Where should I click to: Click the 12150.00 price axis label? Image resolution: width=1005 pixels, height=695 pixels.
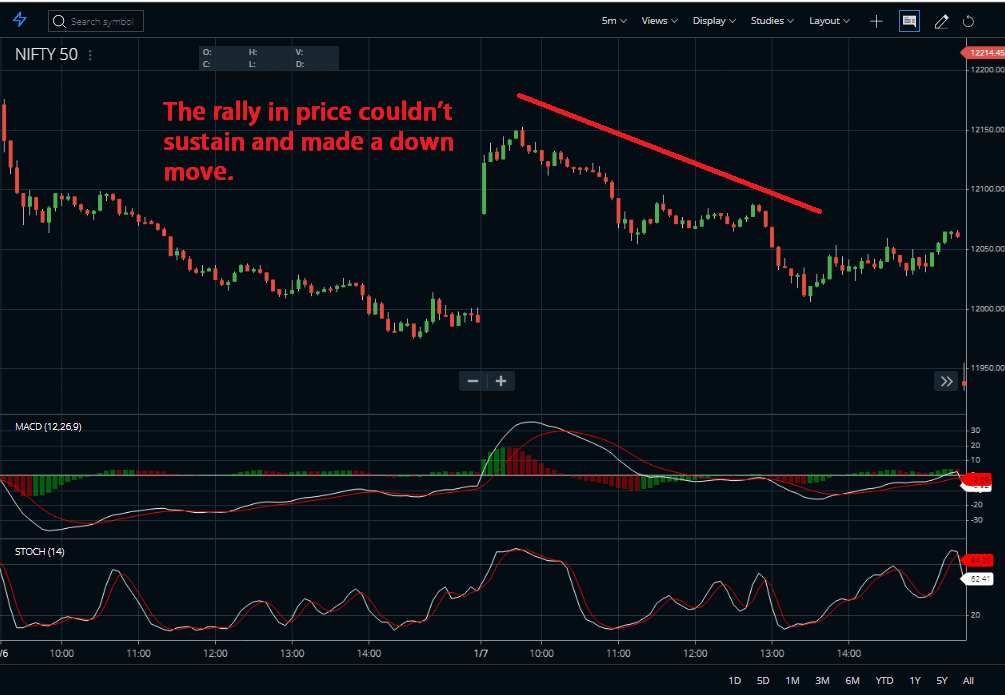point(987,130)
